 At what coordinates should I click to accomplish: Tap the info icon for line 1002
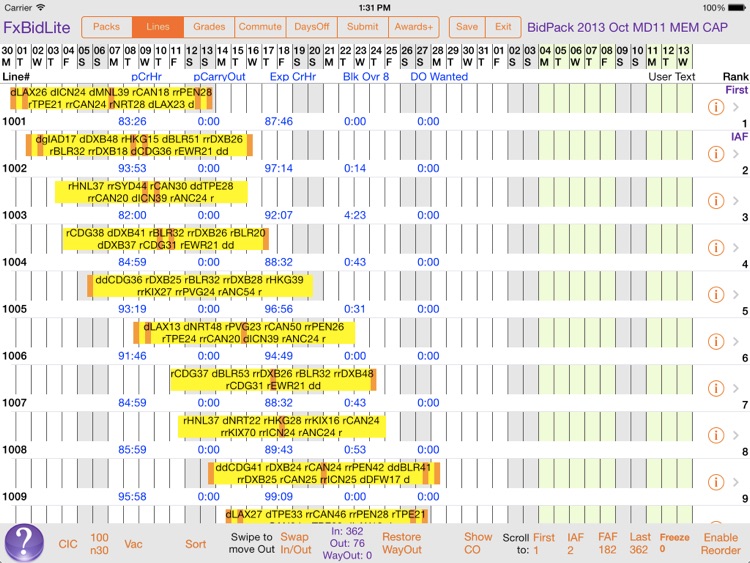point(716,154)
